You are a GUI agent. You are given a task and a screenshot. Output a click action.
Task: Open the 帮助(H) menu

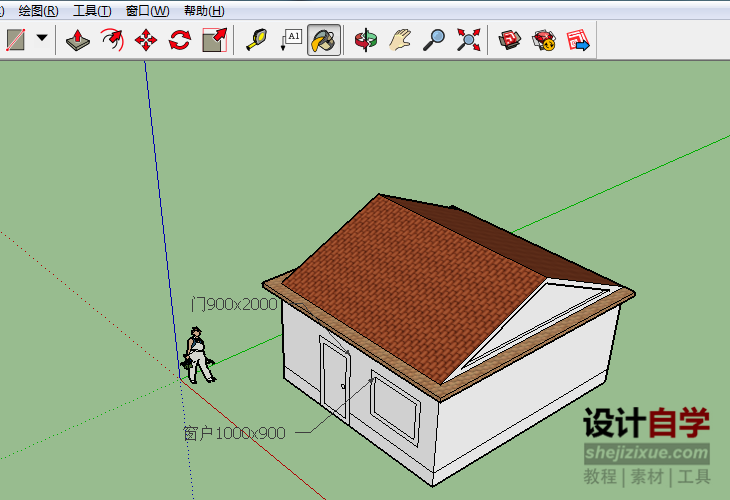click(204, 11)
